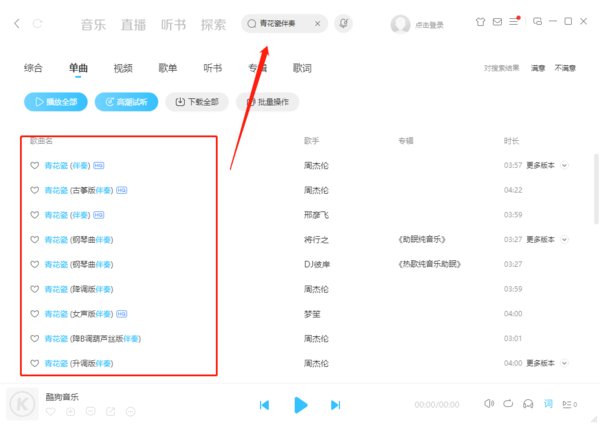Open song 青花瓷 (降B调葫芦丝版伴奏)

click(x=93, y=339)
